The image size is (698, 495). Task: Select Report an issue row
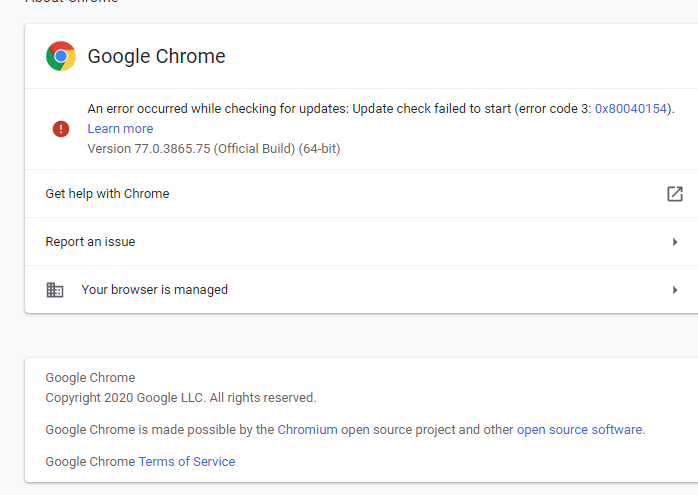coord(361,242)
